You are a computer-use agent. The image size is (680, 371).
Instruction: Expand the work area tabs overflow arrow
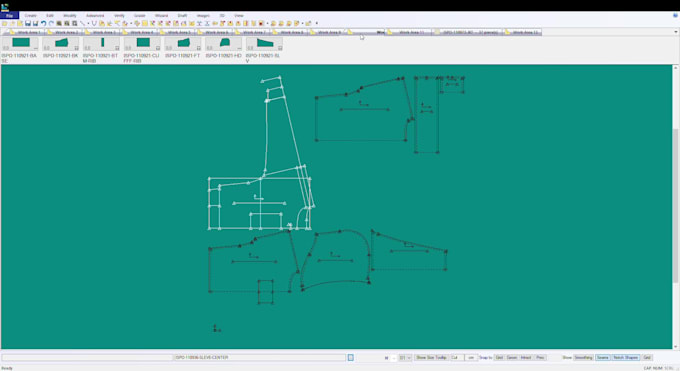(x=676, y=32)
